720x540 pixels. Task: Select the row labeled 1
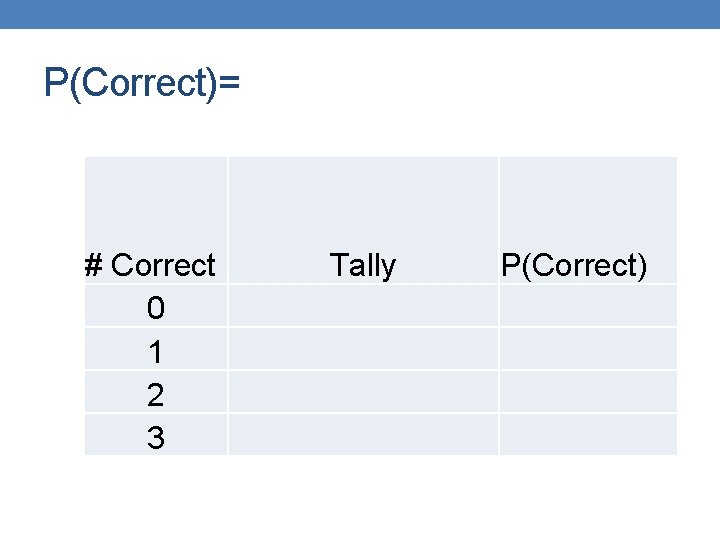coord(155,351)
